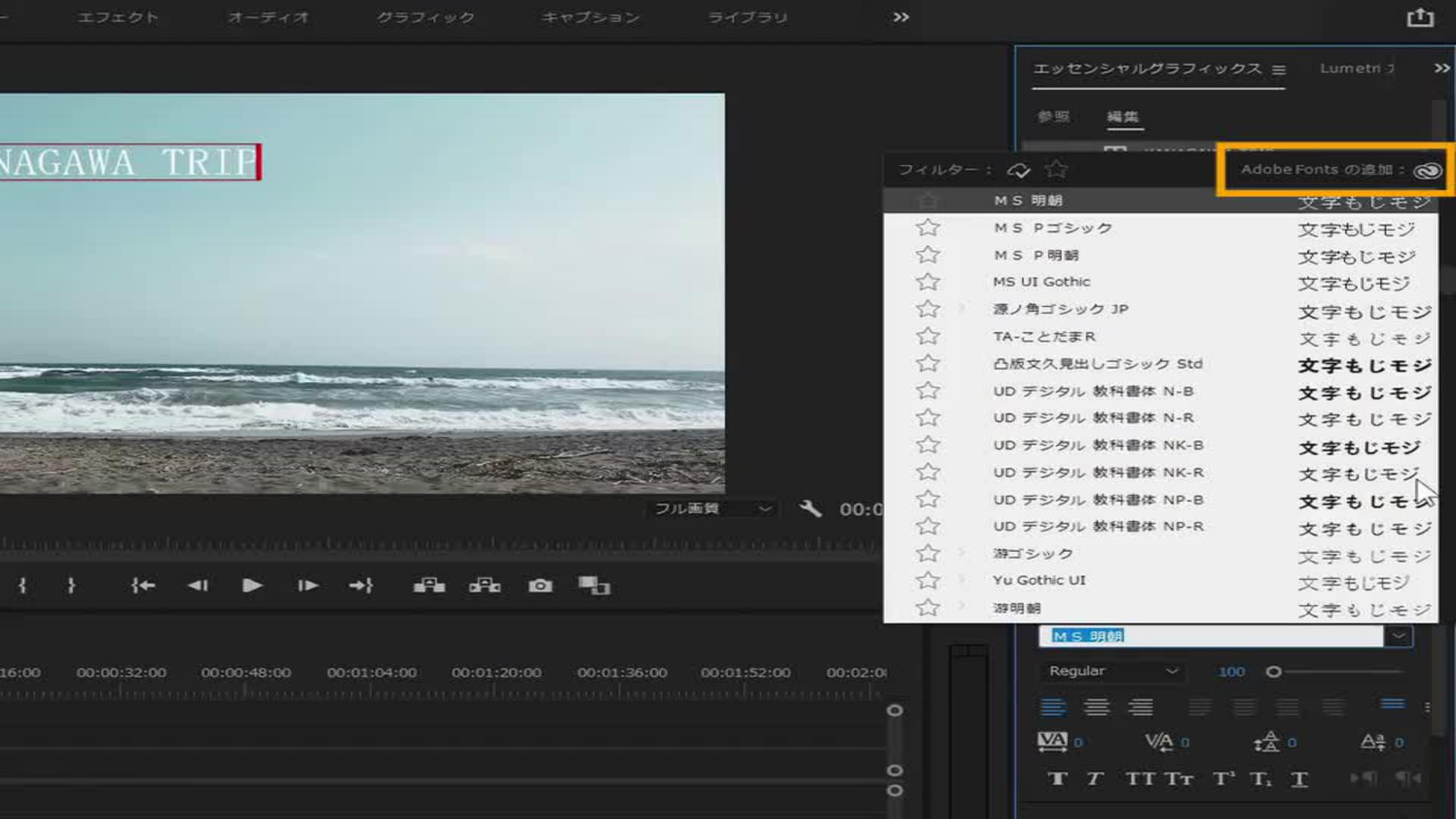
Task: Click the share/export icon at top right
Action: (1420, 17)
